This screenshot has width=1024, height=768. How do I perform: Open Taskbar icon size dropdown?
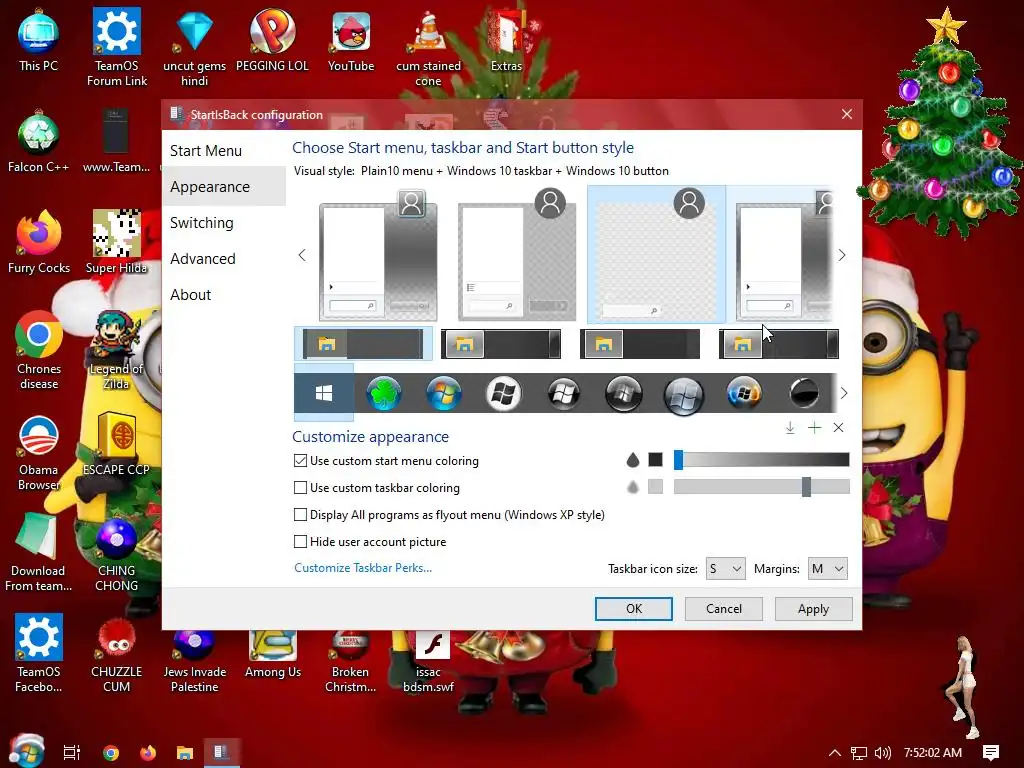click(726, 569)
